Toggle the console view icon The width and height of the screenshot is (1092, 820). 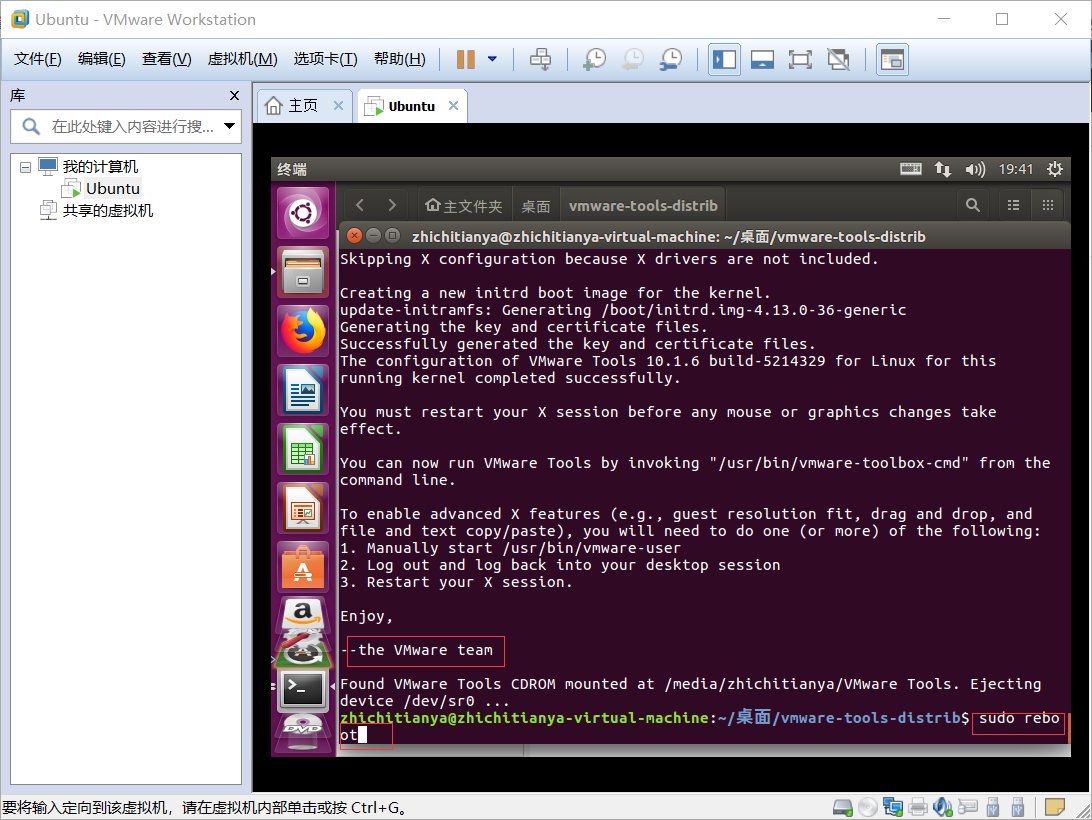[x=892, y=59]
